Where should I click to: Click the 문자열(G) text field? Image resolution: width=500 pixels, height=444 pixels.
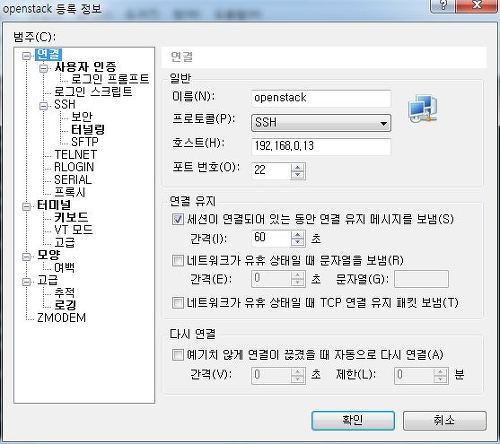(x=421, y=279)
